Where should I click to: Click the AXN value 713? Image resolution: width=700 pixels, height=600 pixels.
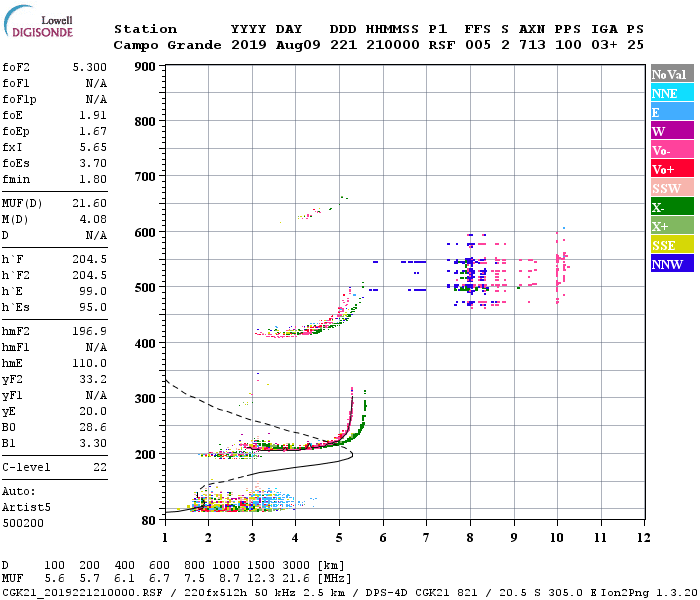pos(532,45)
